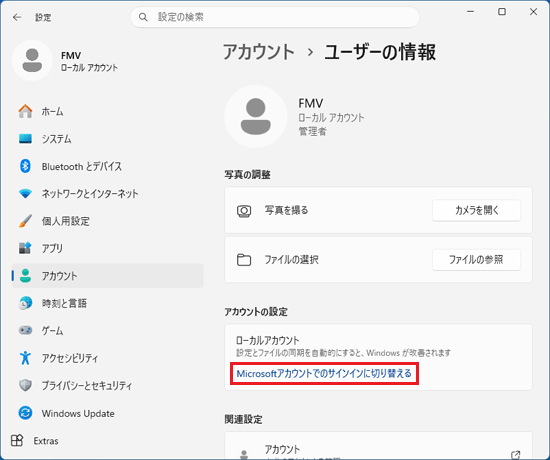550x460 pixels.
Task: Click the プライバシーとセキュリティ shield icon
Action: 25,385
